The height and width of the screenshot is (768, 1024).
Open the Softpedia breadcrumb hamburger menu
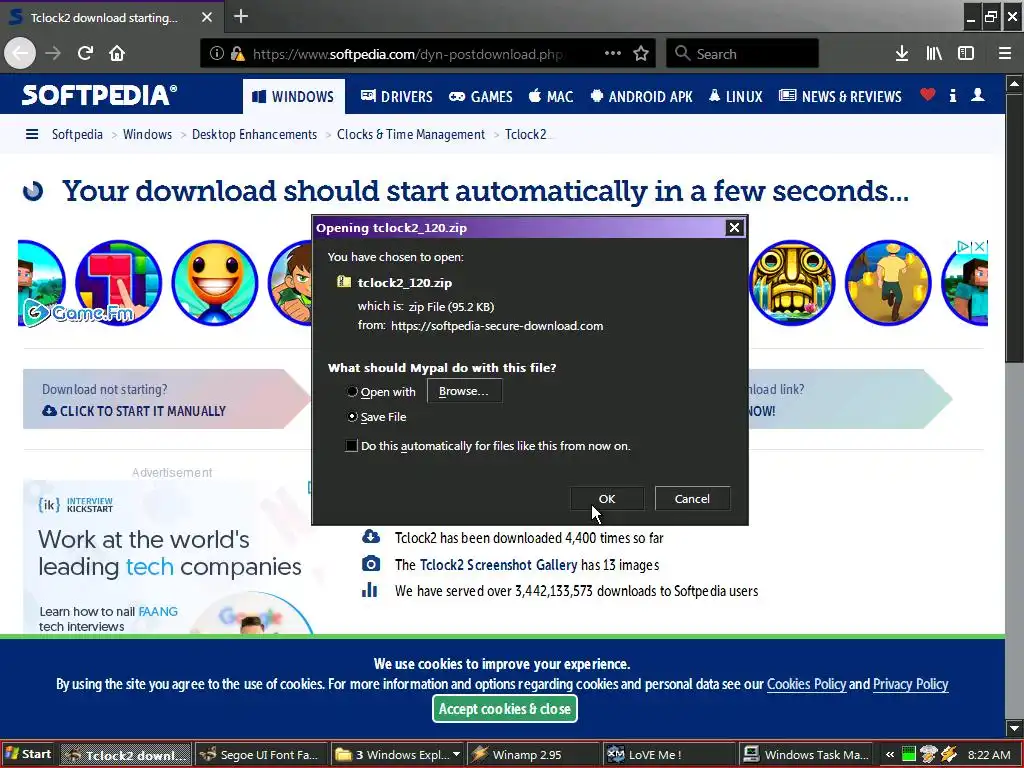tap(31, 135)
